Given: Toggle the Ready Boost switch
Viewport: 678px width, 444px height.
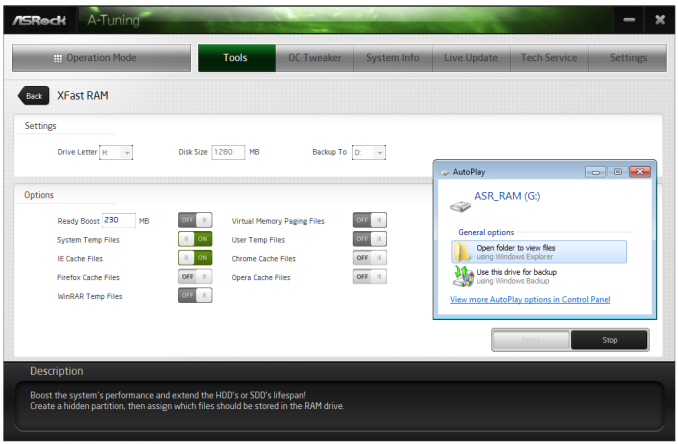Looking at the screenshot, I should pos(195,220).
